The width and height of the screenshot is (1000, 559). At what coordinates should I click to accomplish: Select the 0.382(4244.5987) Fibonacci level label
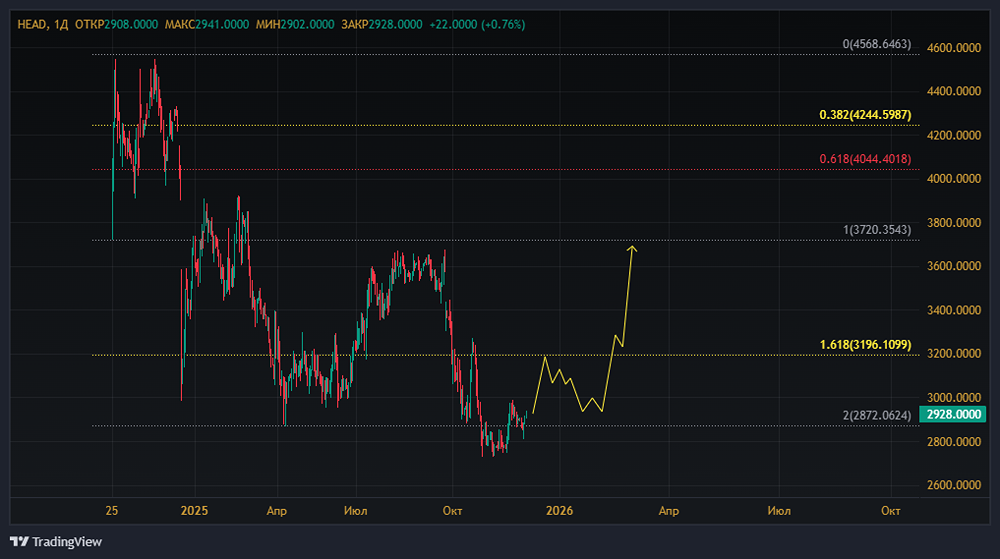coord(865,115)
